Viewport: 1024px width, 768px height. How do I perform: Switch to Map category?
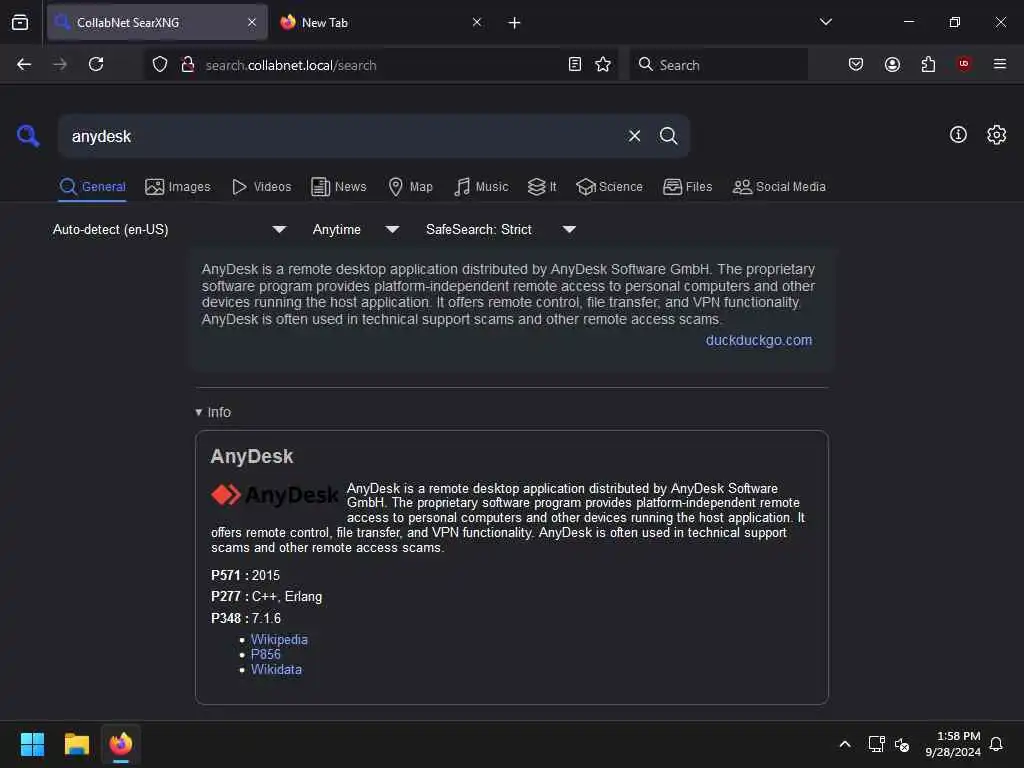coord(410,187)
